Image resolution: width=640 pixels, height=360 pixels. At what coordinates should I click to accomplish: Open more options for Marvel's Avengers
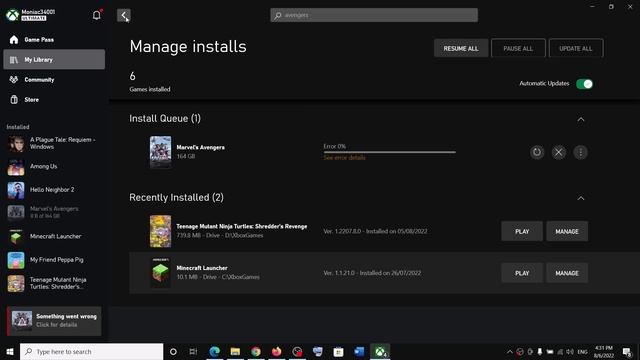point(580,152)
